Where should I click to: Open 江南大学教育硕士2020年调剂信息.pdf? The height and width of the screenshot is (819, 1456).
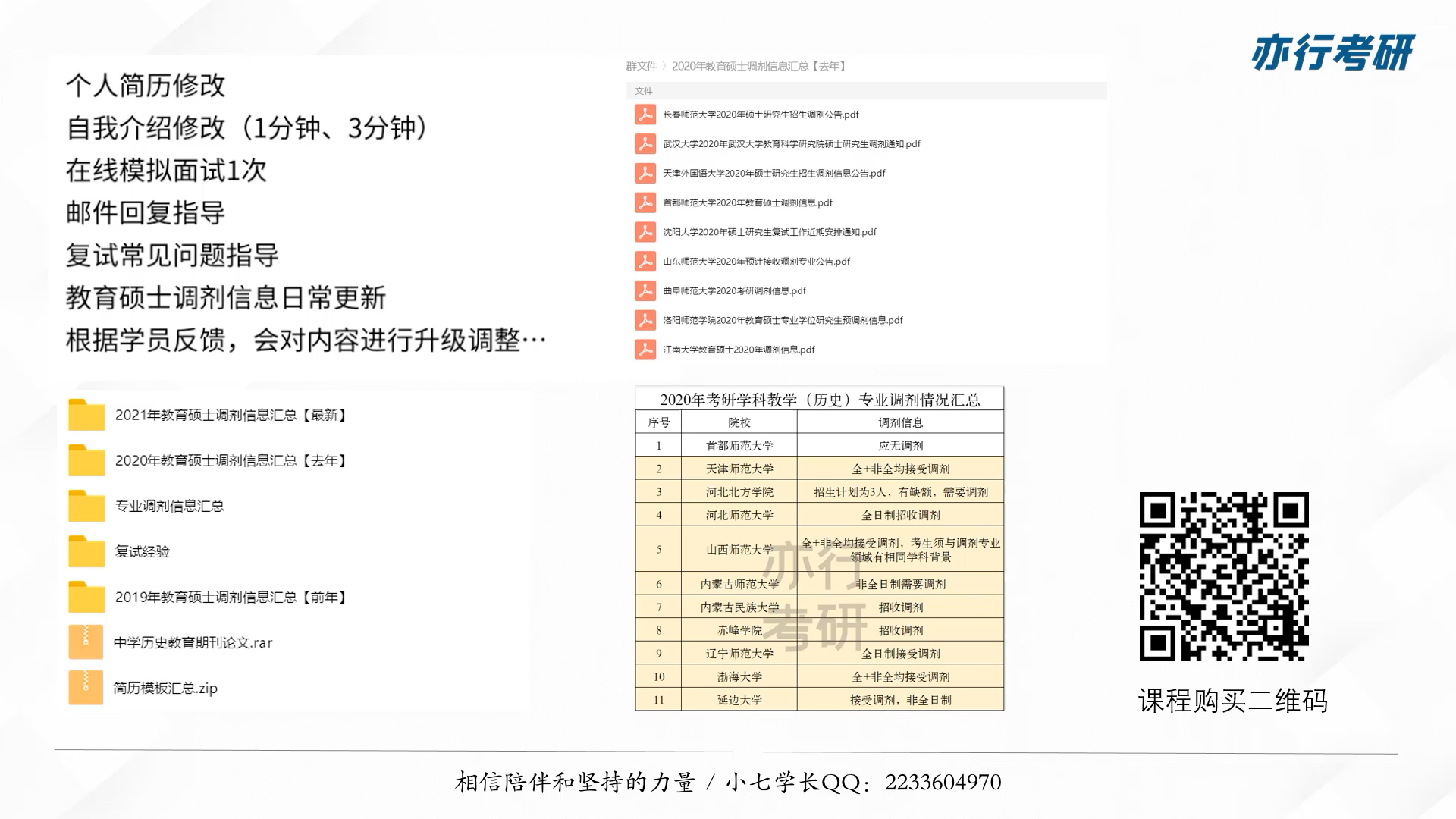click(x=739, y=350)
